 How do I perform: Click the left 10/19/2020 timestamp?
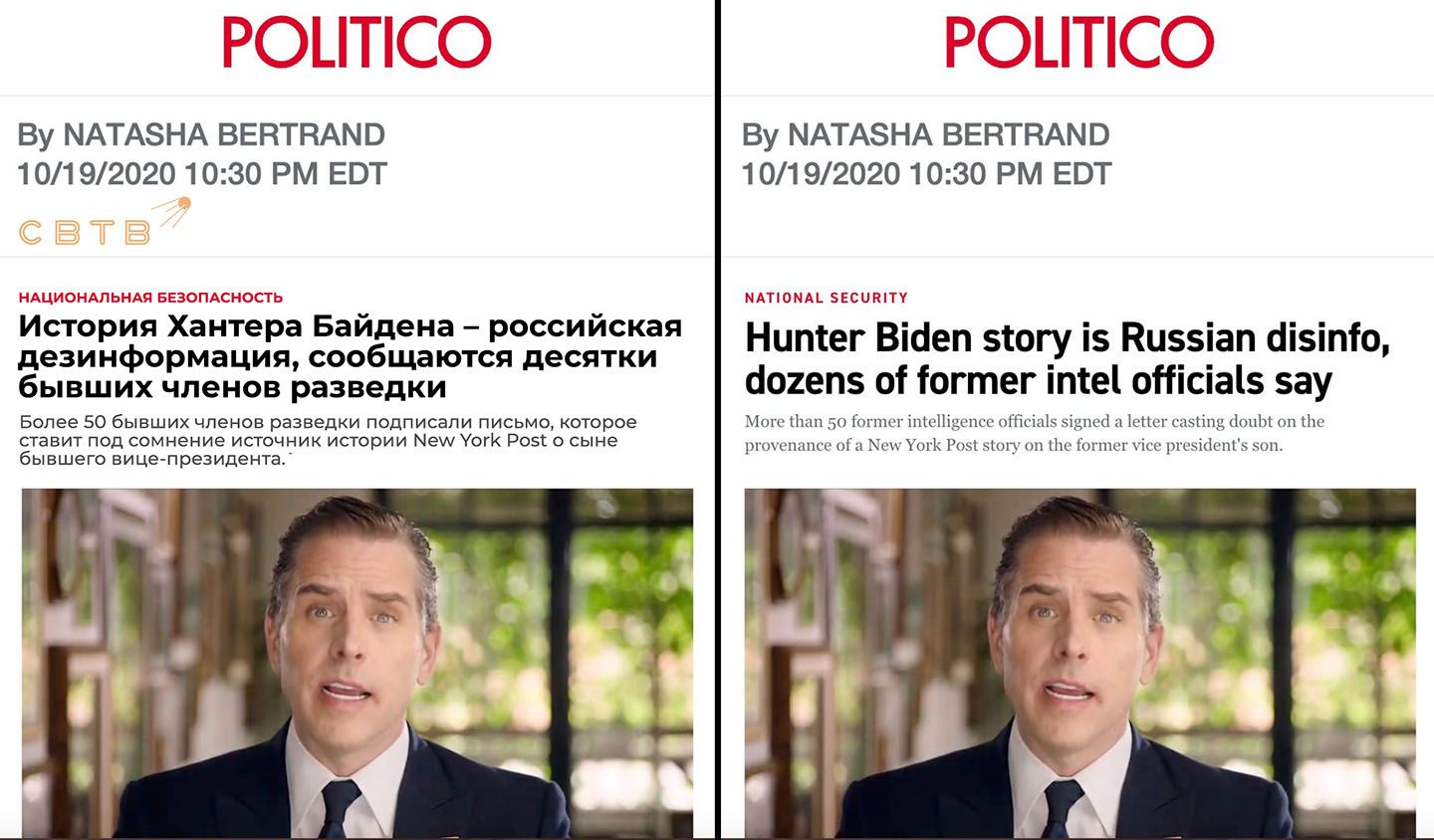click(201, 174)
